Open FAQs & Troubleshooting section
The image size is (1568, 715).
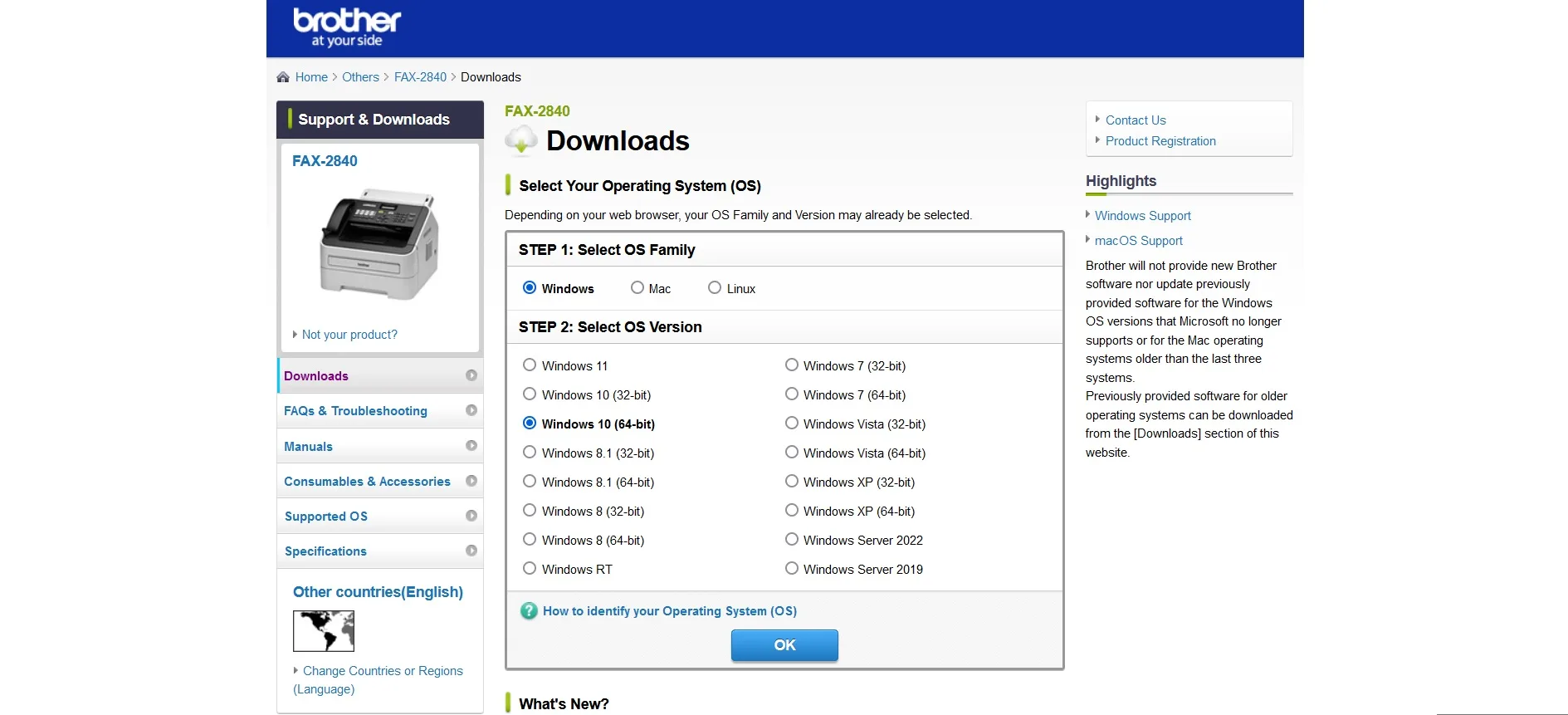[355, 411]
